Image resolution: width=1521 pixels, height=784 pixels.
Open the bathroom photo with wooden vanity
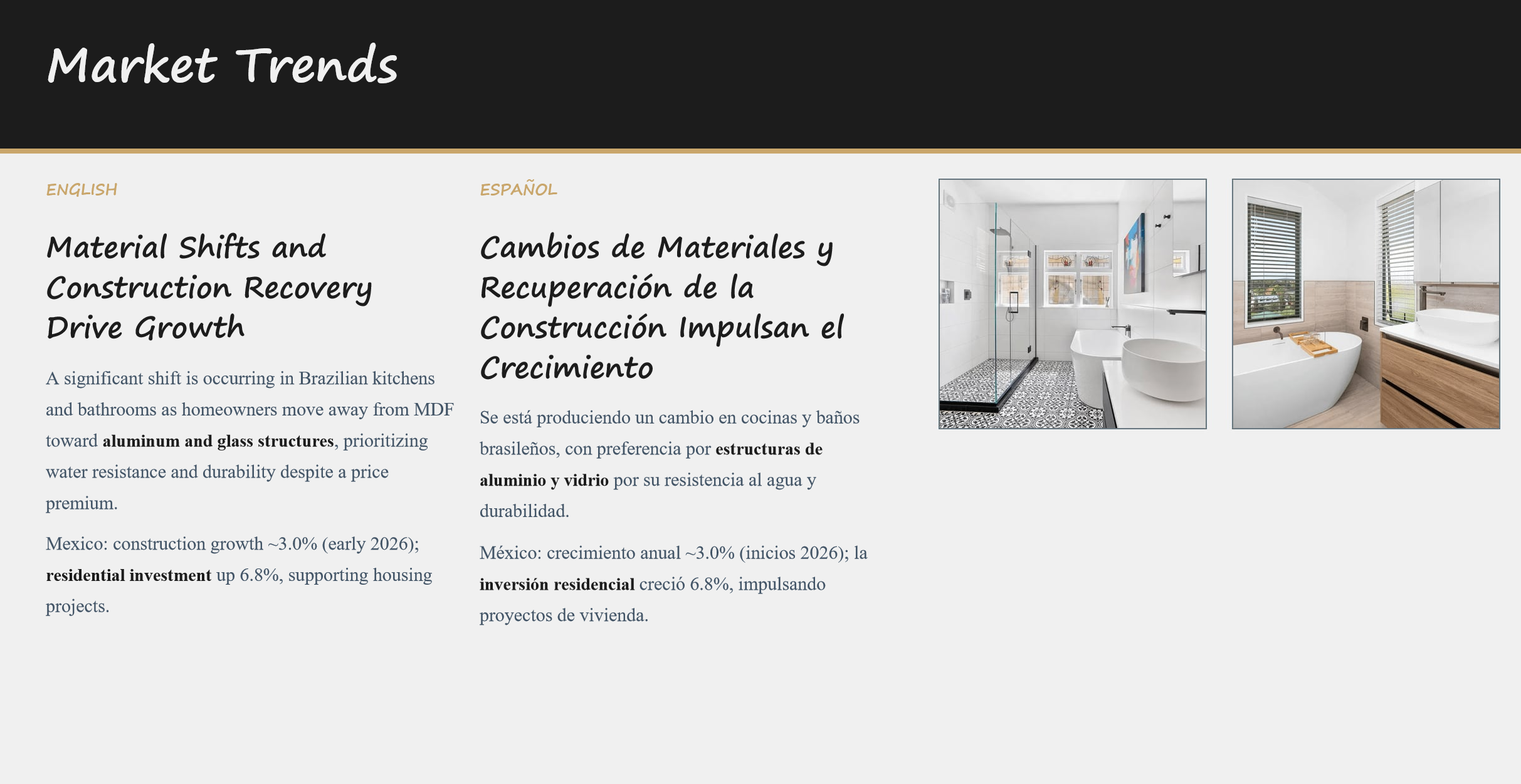(x=1366, y=304)
